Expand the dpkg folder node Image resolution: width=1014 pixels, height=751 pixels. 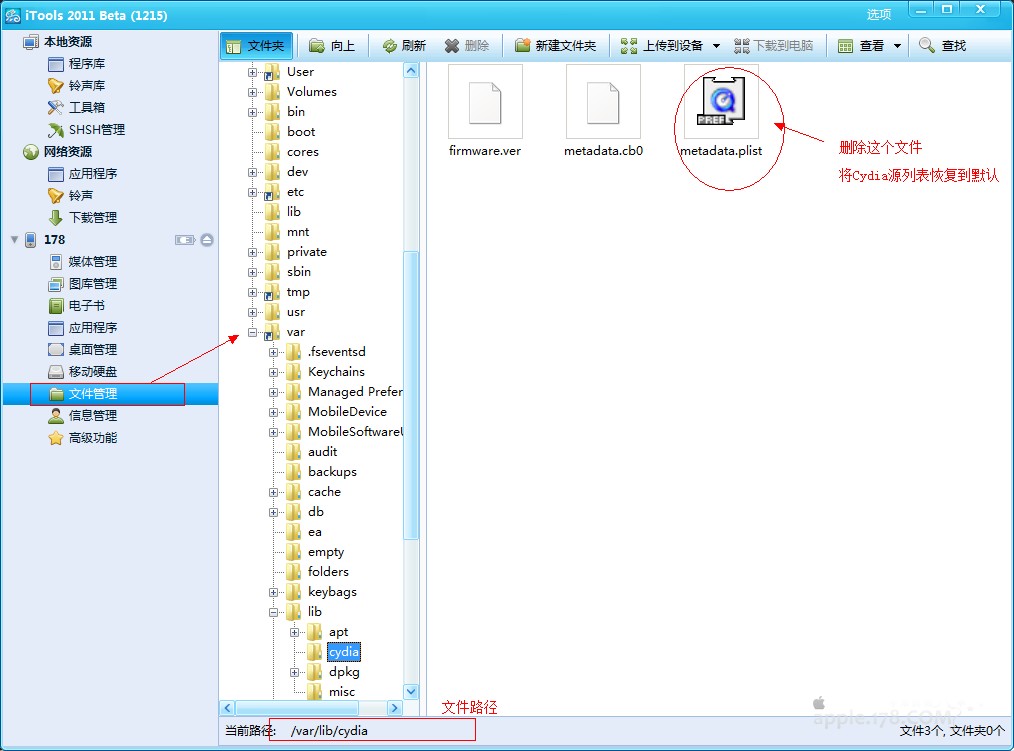(x=294, y=673)
